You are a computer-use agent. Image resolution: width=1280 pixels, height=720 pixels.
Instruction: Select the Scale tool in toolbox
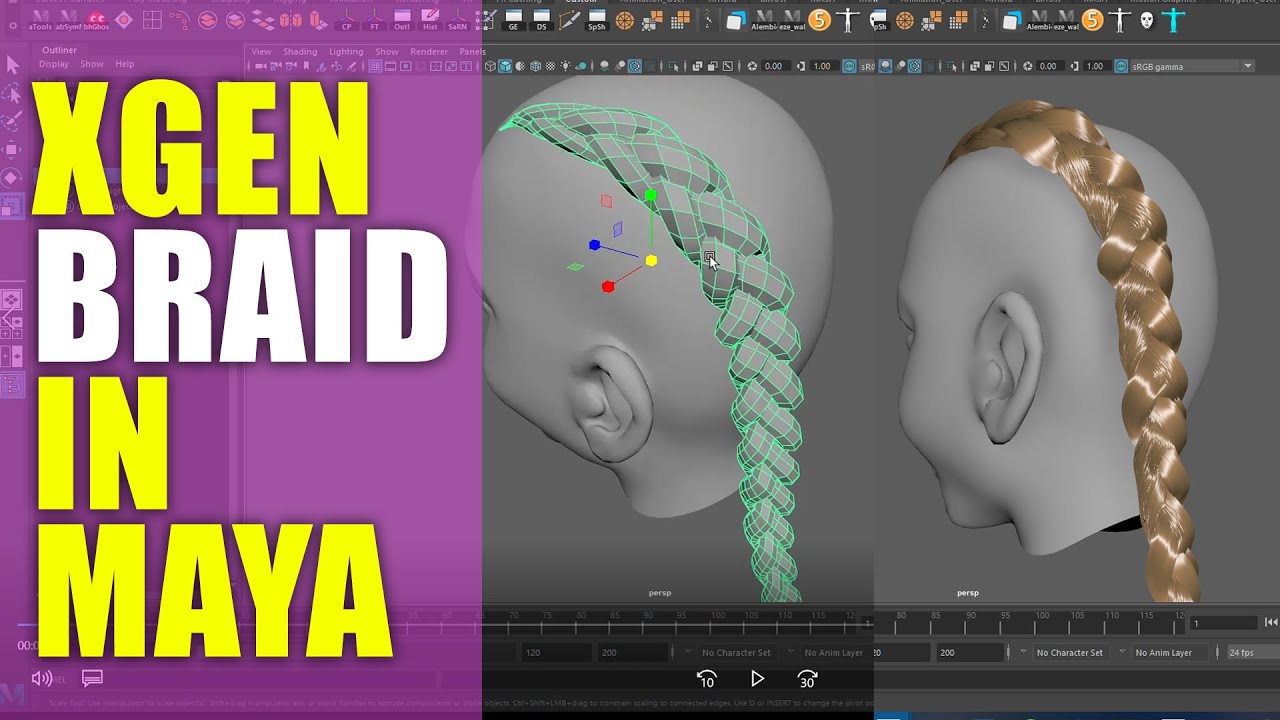[12, 207]
